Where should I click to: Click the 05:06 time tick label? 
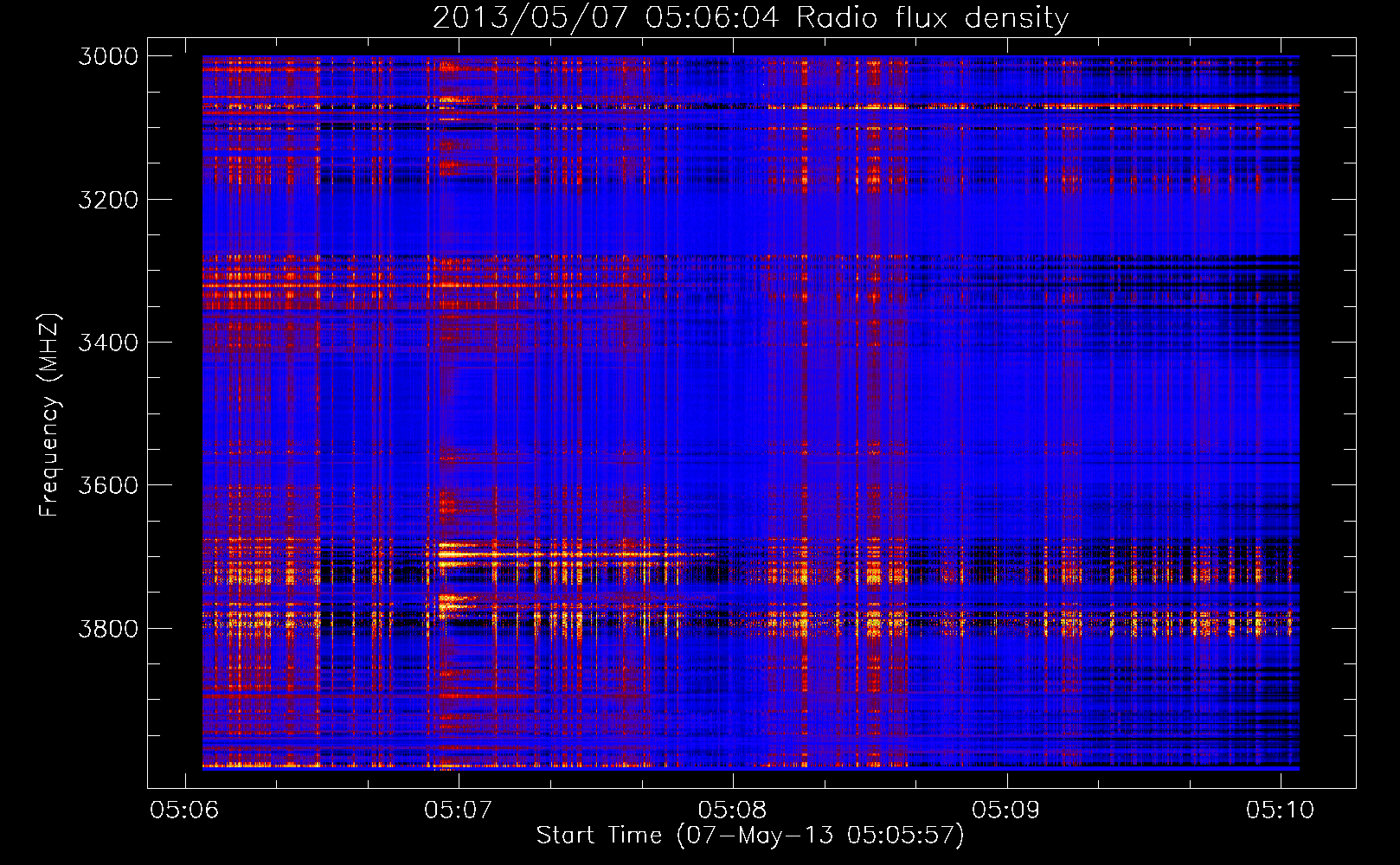[x=184, y=810]
